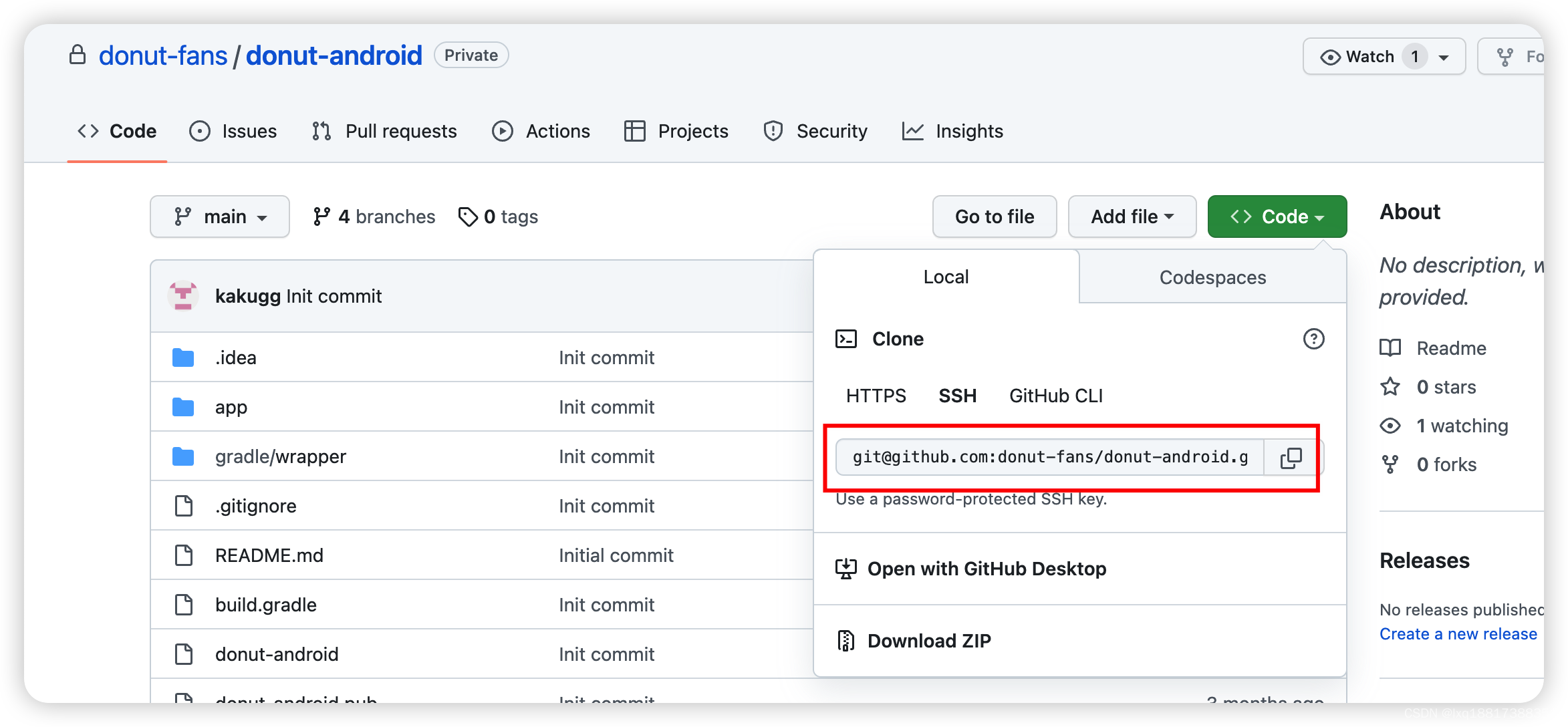Open the Projects tab
The width and height of the screenshot is (1568, 727).
click(x=676, y=131)
